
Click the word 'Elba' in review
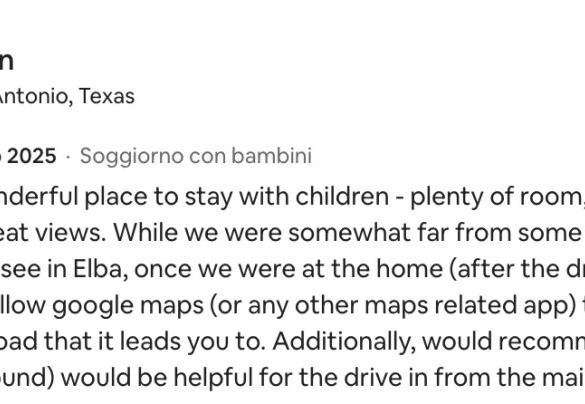(x=97, y=269)
